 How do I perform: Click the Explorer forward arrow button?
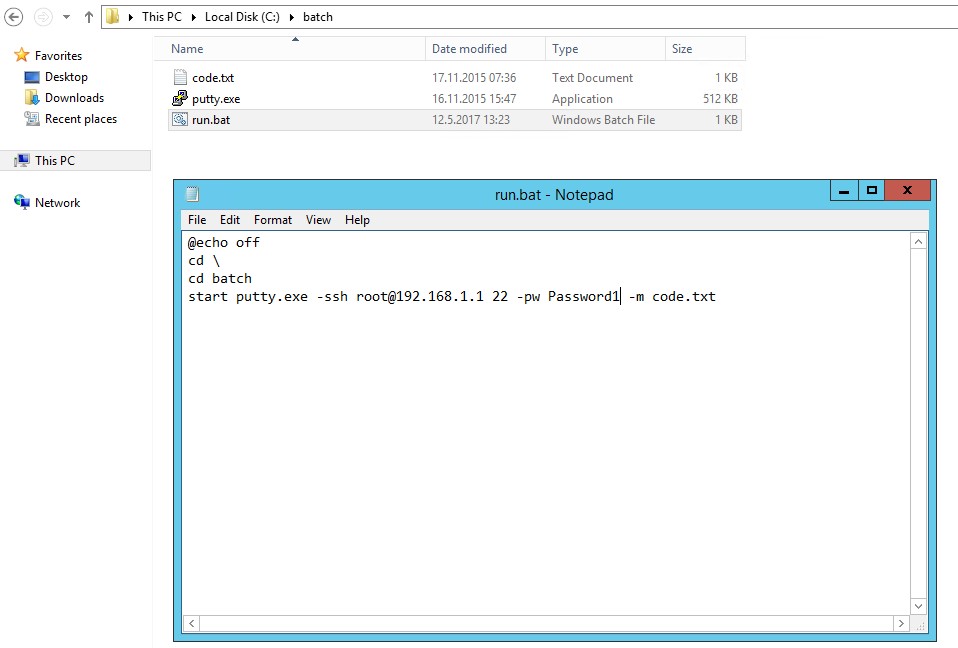43,17
